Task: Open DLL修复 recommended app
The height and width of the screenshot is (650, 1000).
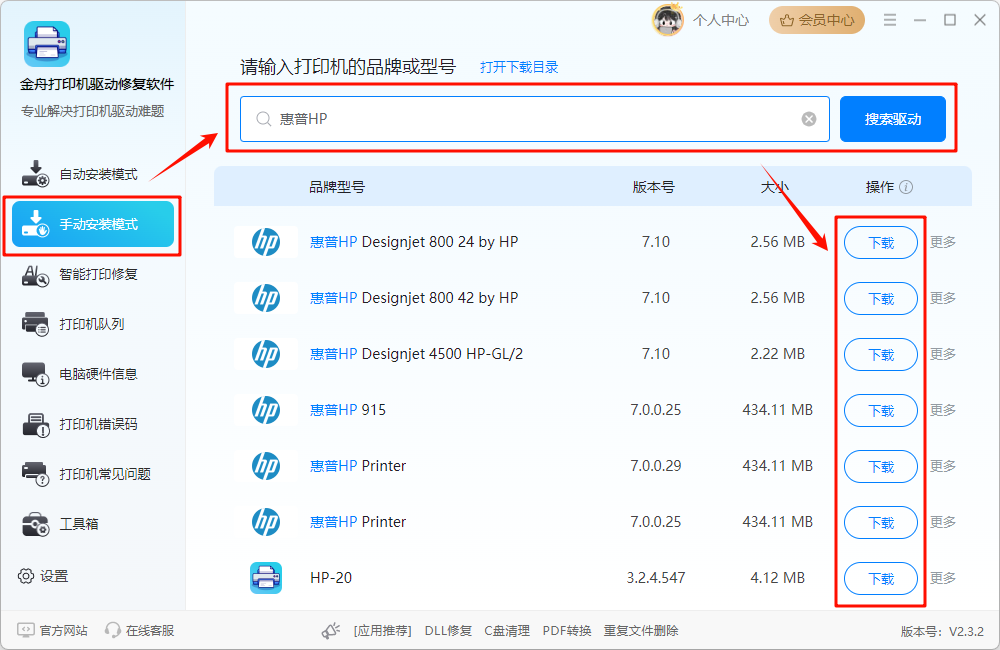Action: coord(448,631)
